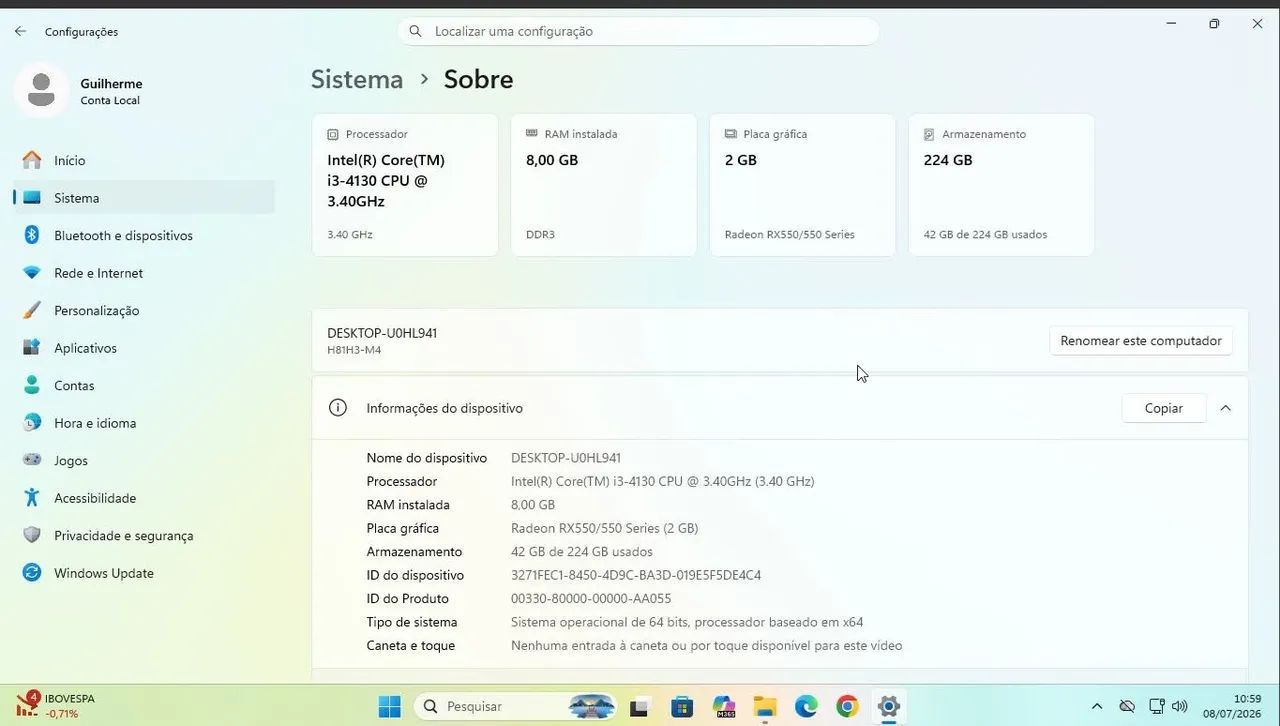Copy device information with Copiar
Image resolution: width=1280 pixels, height=726 pixels.
(x=1163, y=408)
